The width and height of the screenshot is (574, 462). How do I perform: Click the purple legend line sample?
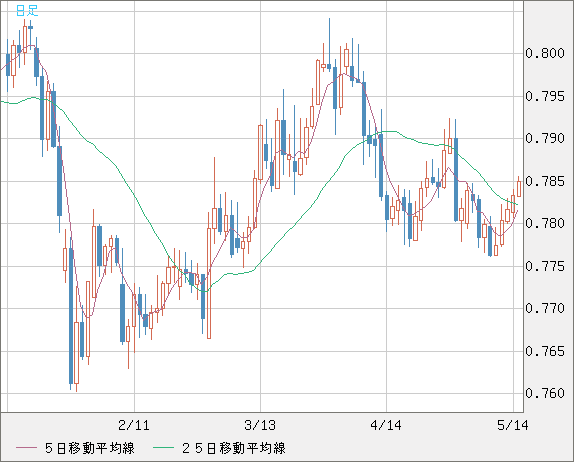pyautogui.click(x=26, y=448)
